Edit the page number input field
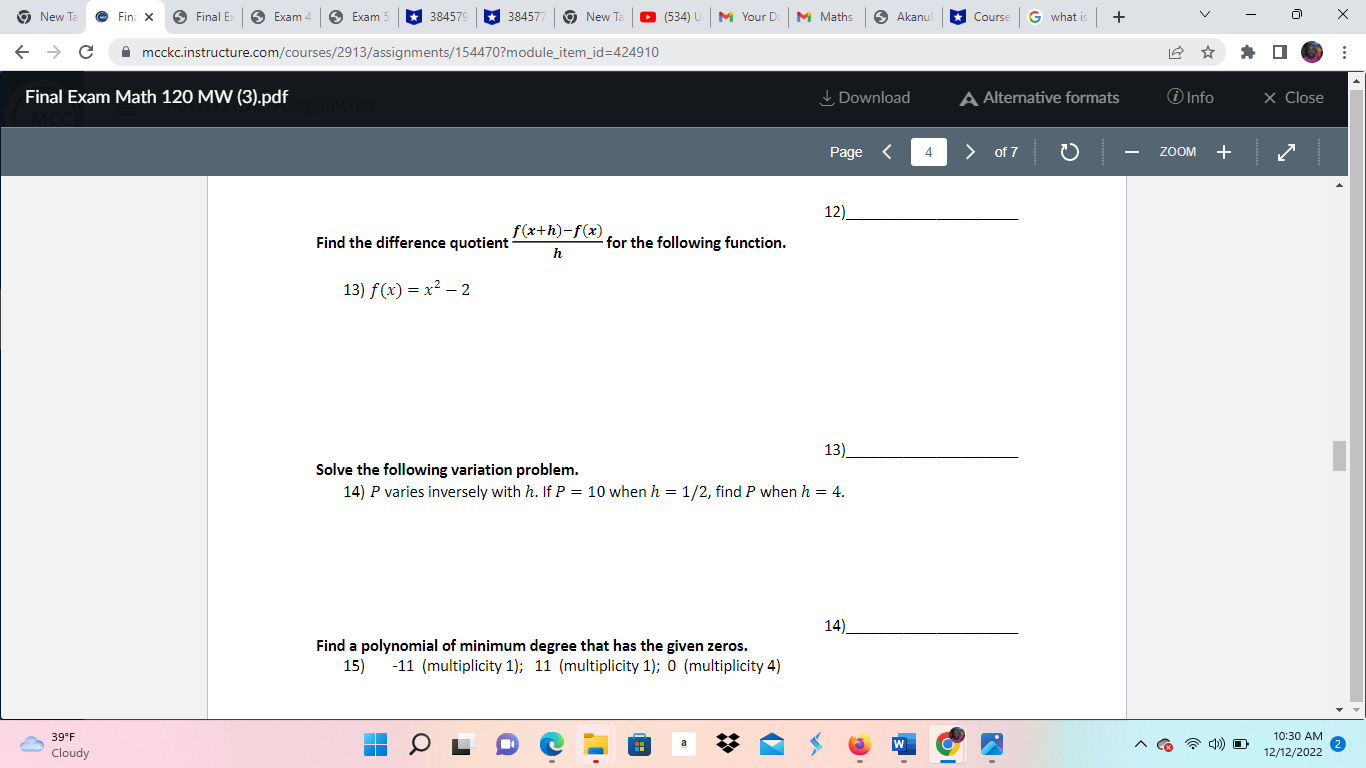 928,151
